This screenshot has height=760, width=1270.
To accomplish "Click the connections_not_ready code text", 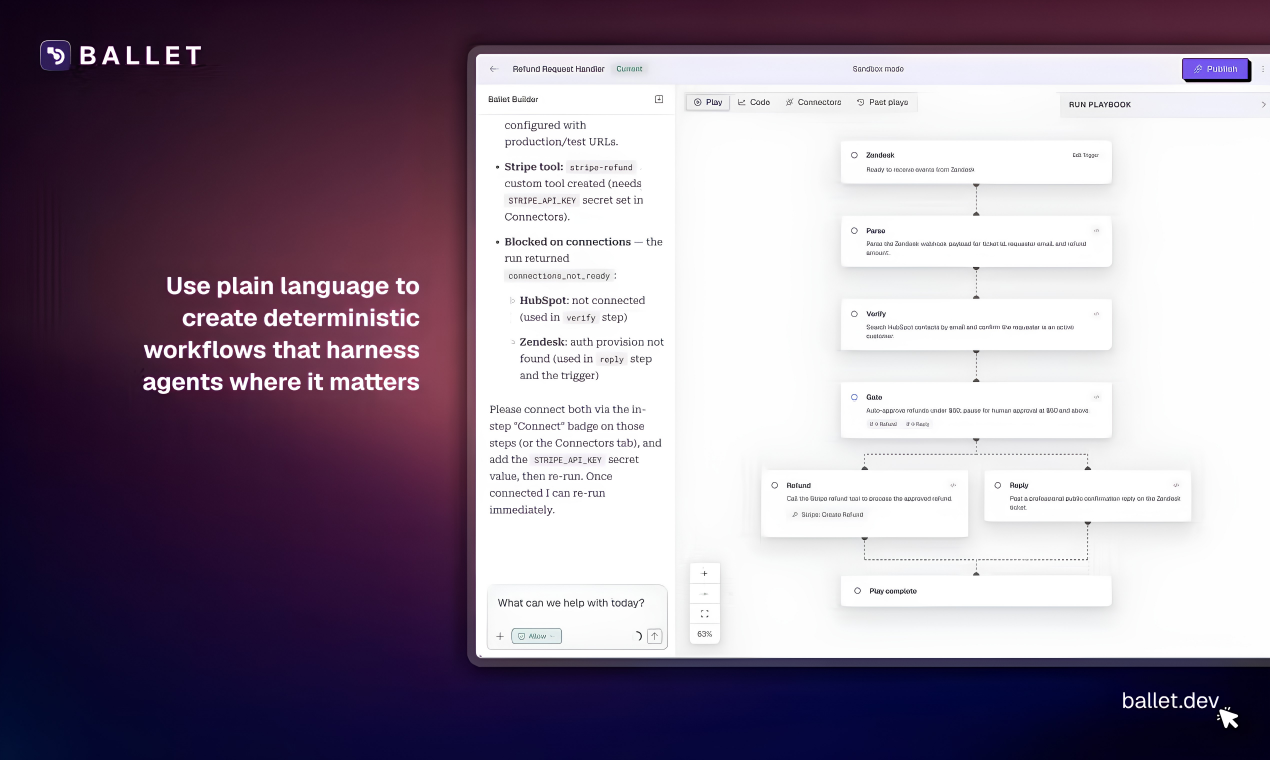I will 559,275.
